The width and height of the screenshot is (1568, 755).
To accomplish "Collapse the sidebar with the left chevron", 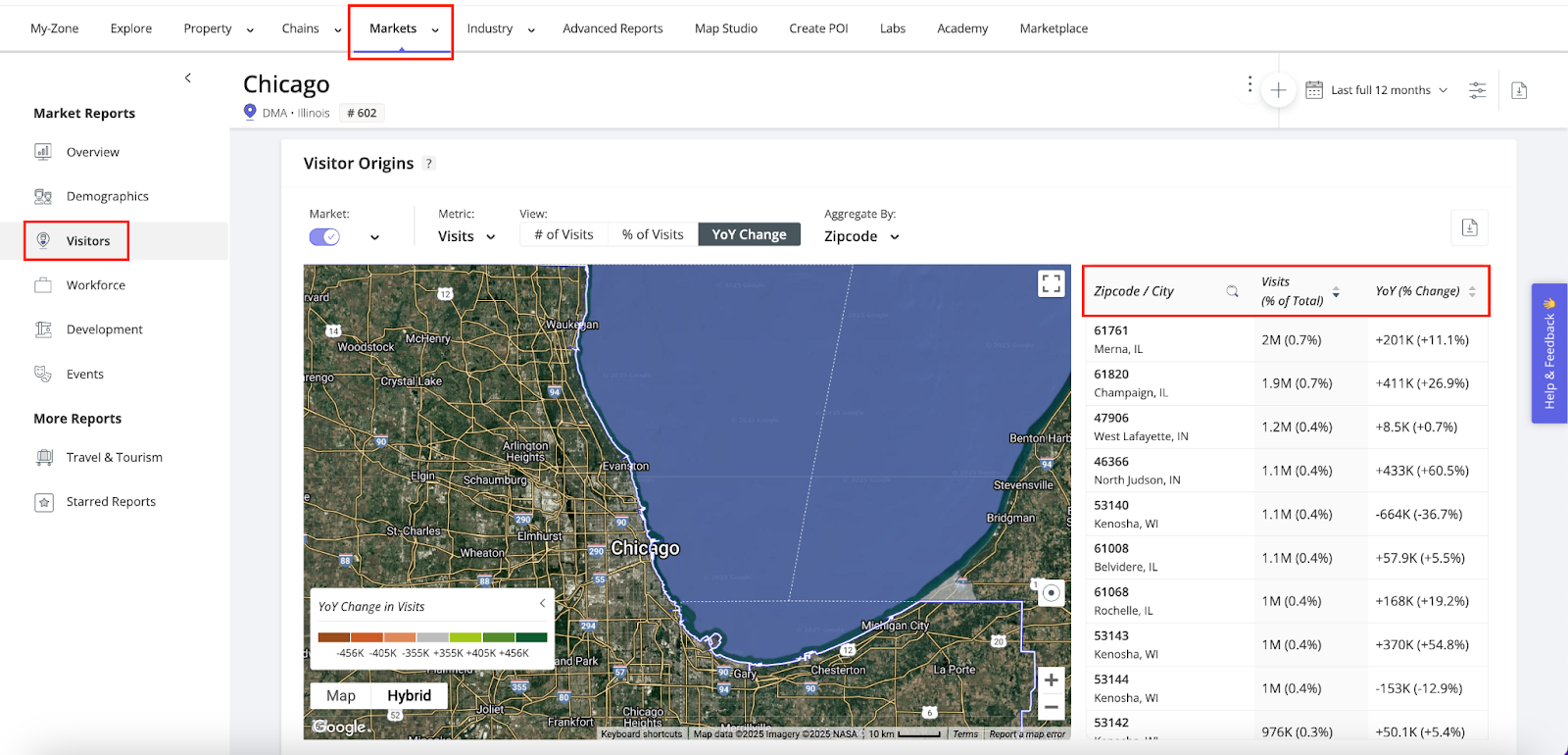I will [188, 77].
